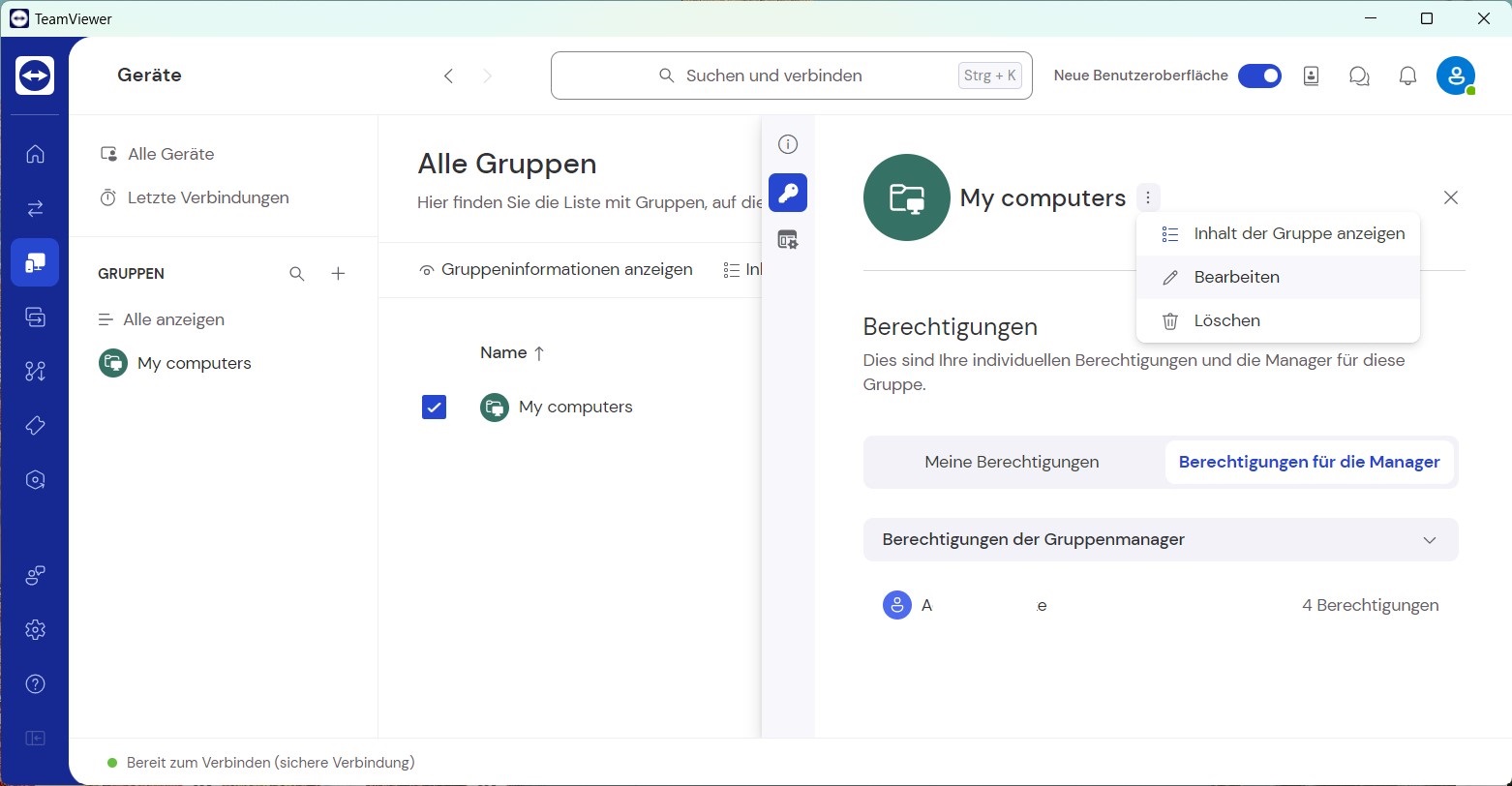1512x786 pixels.
Task: Choose Bearbeiten from the context menu
Action: 1236,277
